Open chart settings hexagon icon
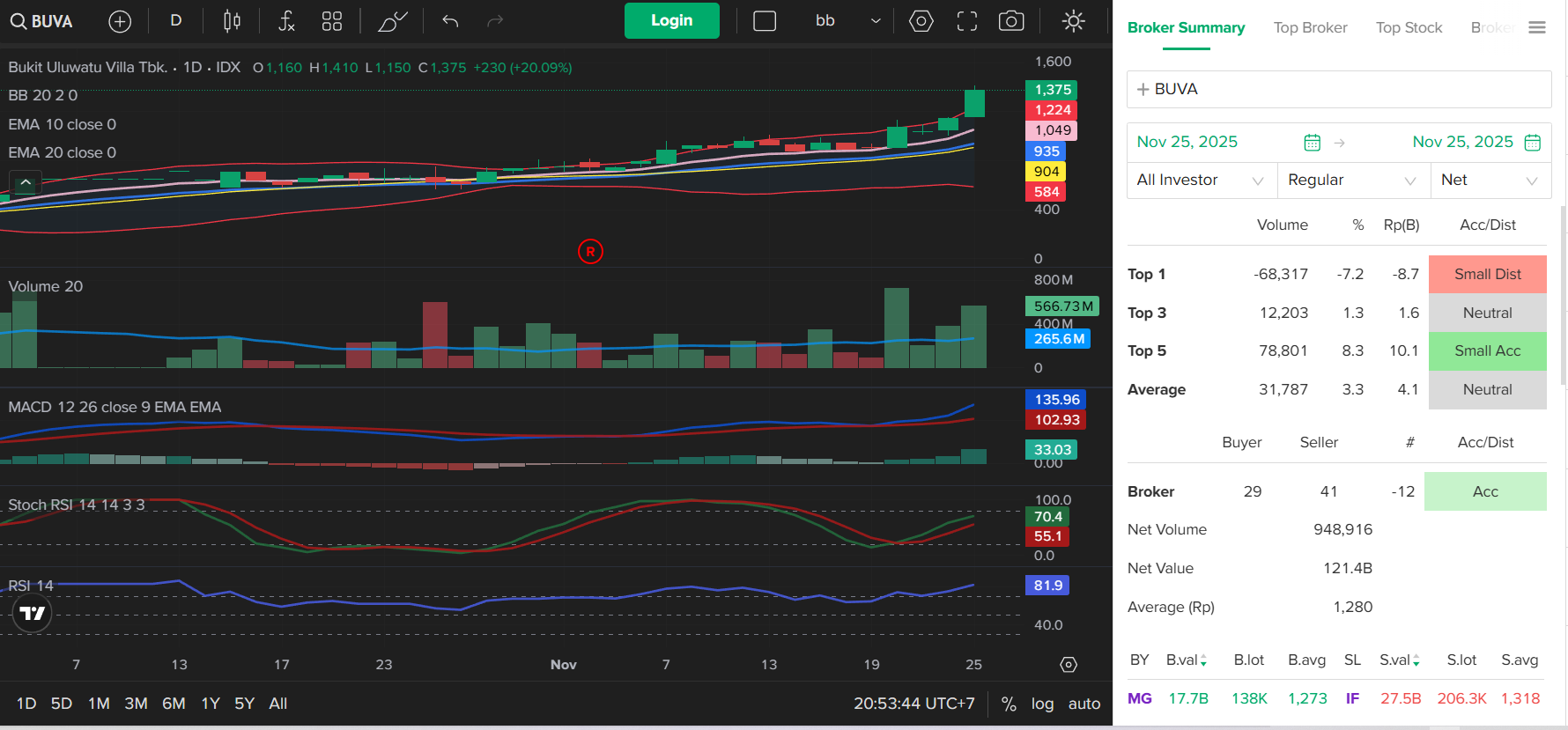Screen dimensions: 1568x730 [921, 21]
